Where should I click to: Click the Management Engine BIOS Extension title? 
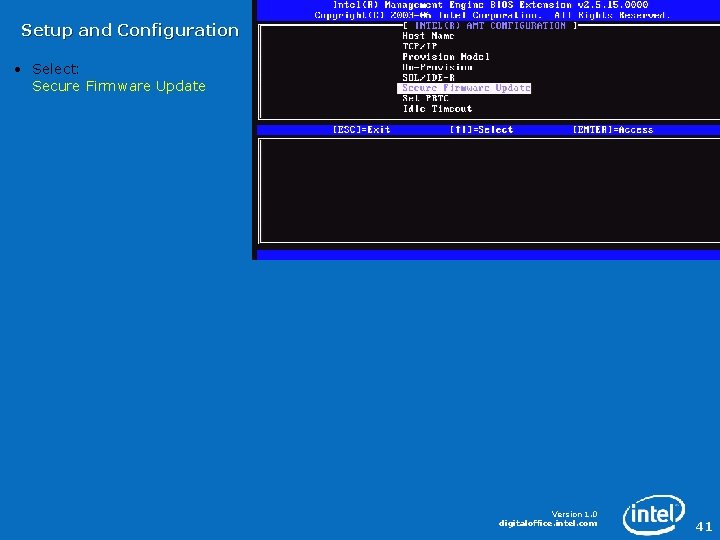pos(490,5)
